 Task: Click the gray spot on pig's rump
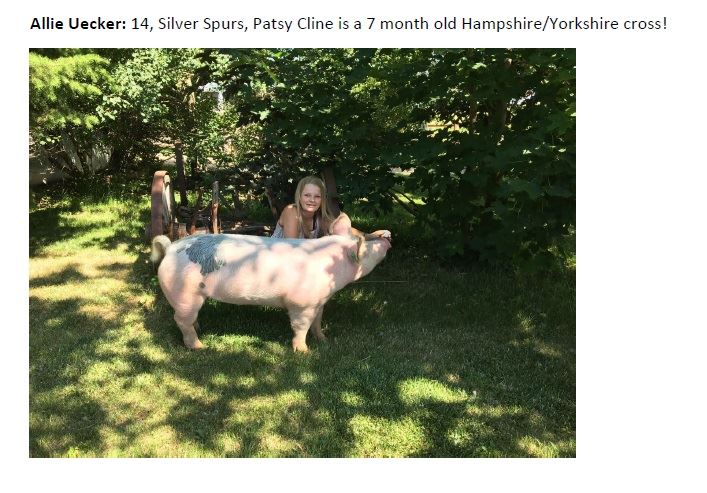(203, 253)
